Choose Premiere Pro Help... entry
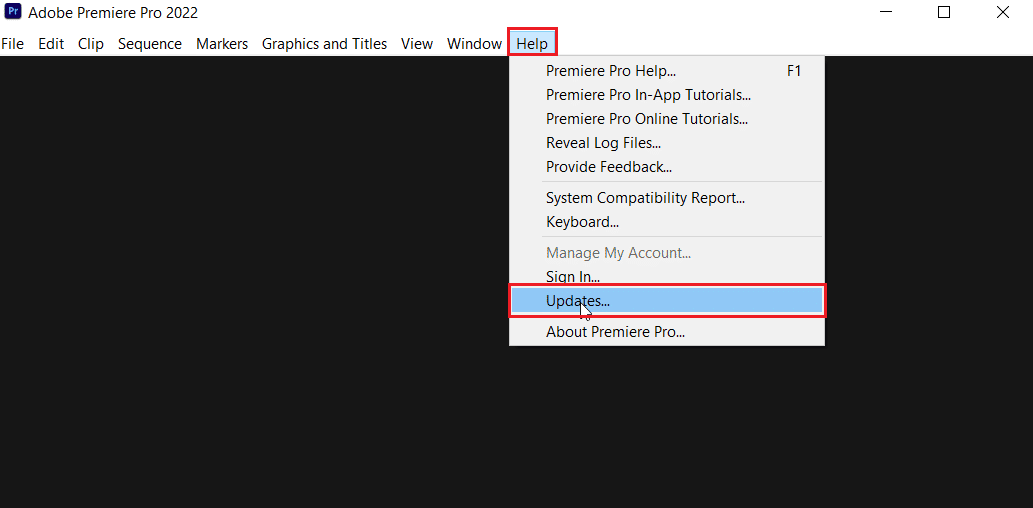 (667, 71)
